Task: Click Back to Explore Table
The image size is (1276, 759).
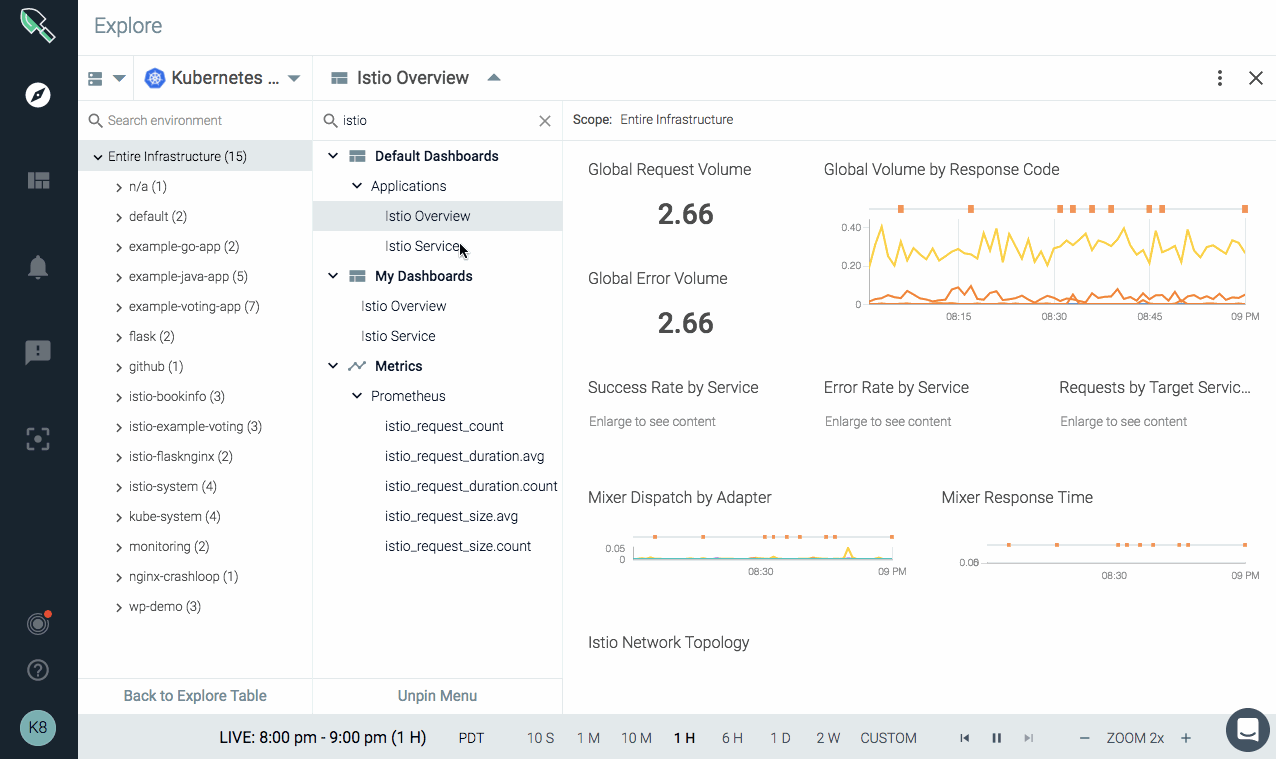Action: point(195,696)
